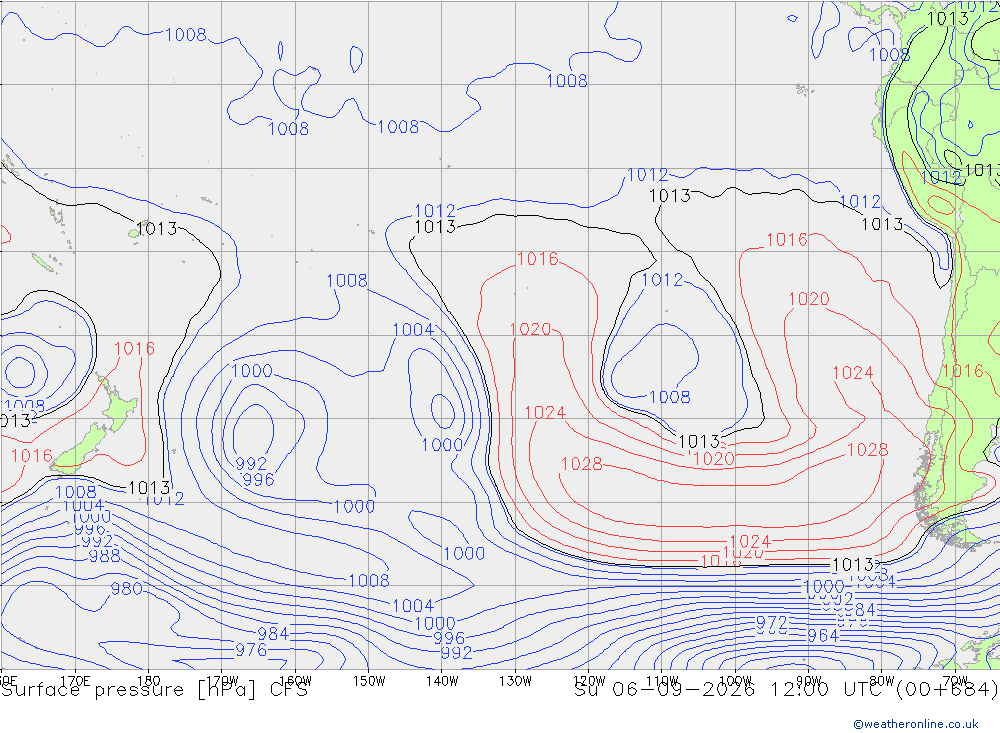The image size is (1000, 733).
Task: Click the 980 isobar pressure label
Action: click(x=126, y=589)
